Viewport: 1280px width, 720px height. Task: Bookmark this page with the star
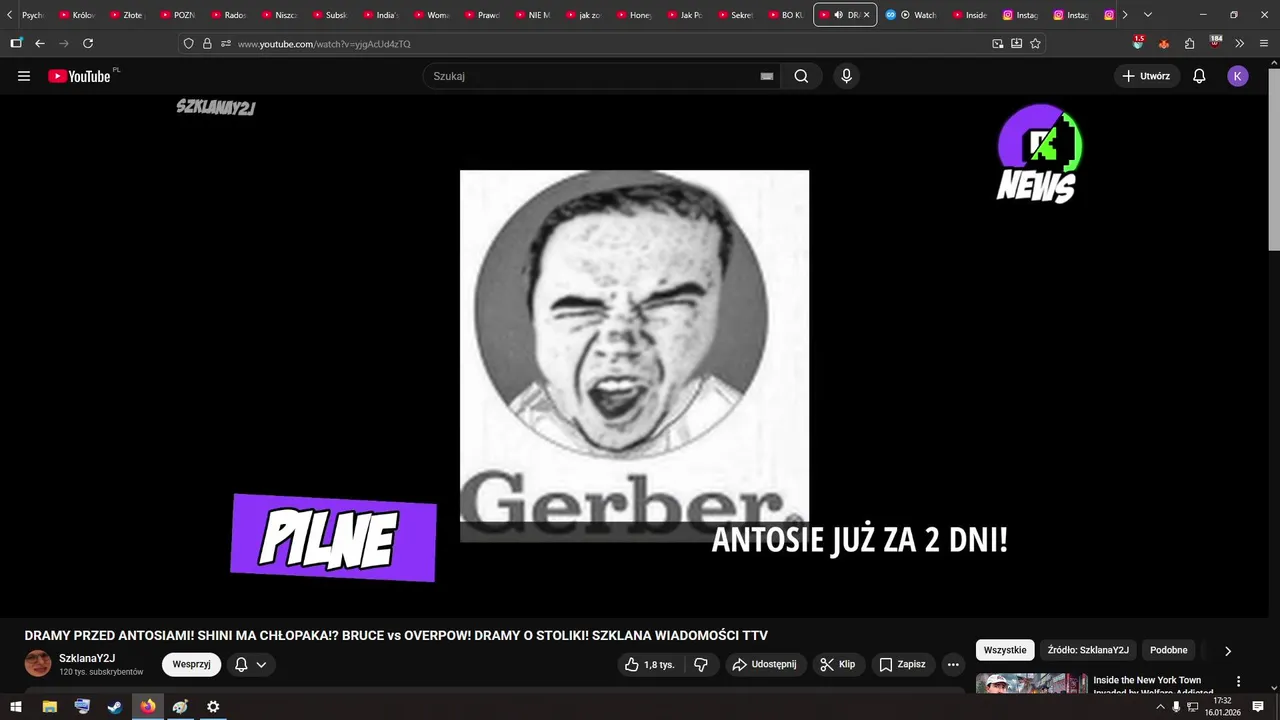(x=1035, y=43)
